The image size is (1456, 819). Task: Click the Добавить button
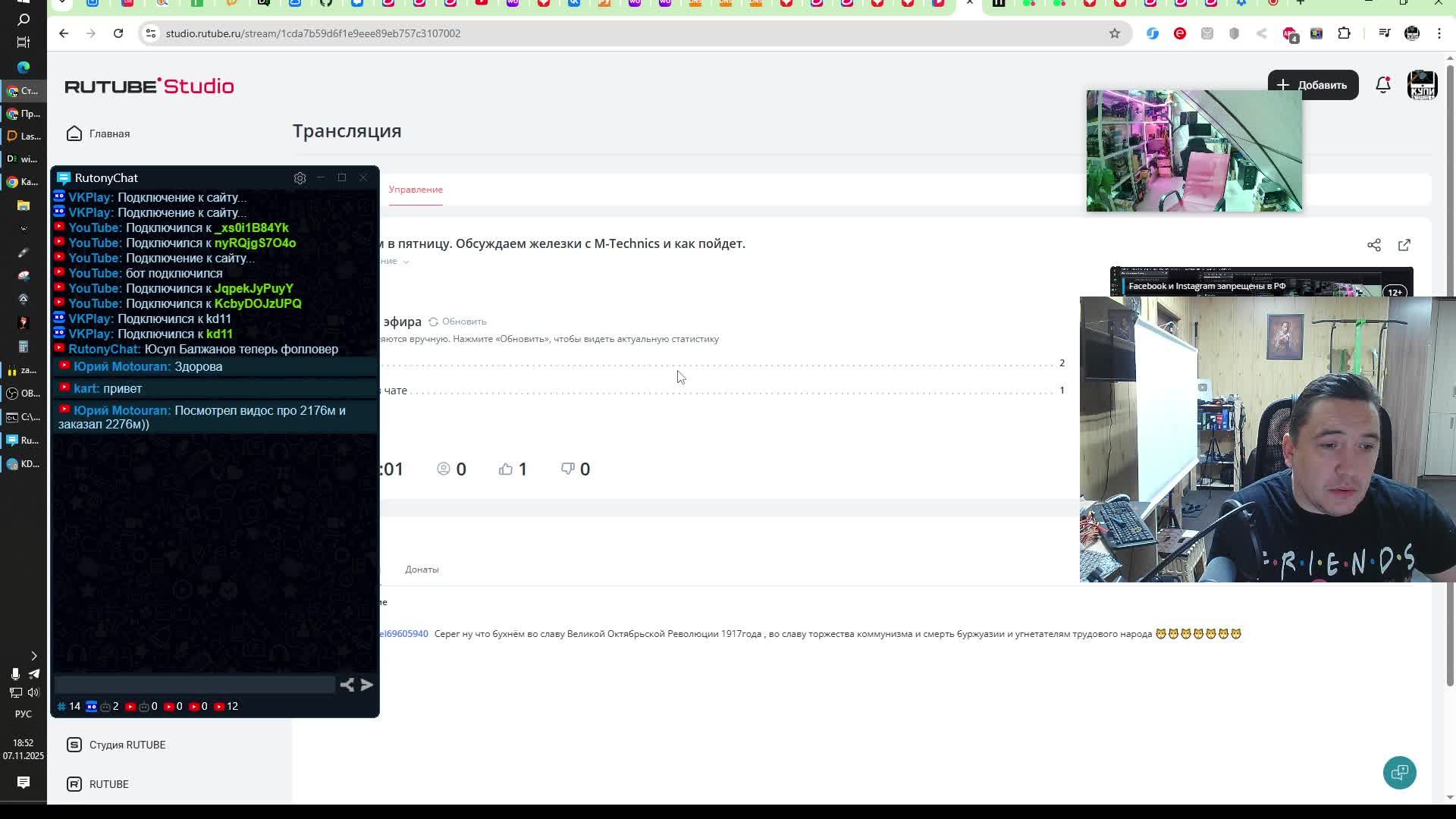click(1312, 85)
